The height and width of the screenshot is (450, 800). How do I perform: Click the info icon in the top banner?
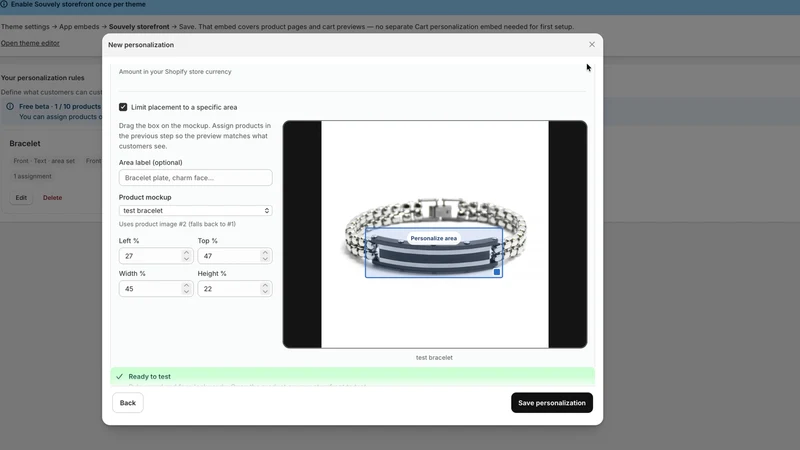(x=4, y=4)
